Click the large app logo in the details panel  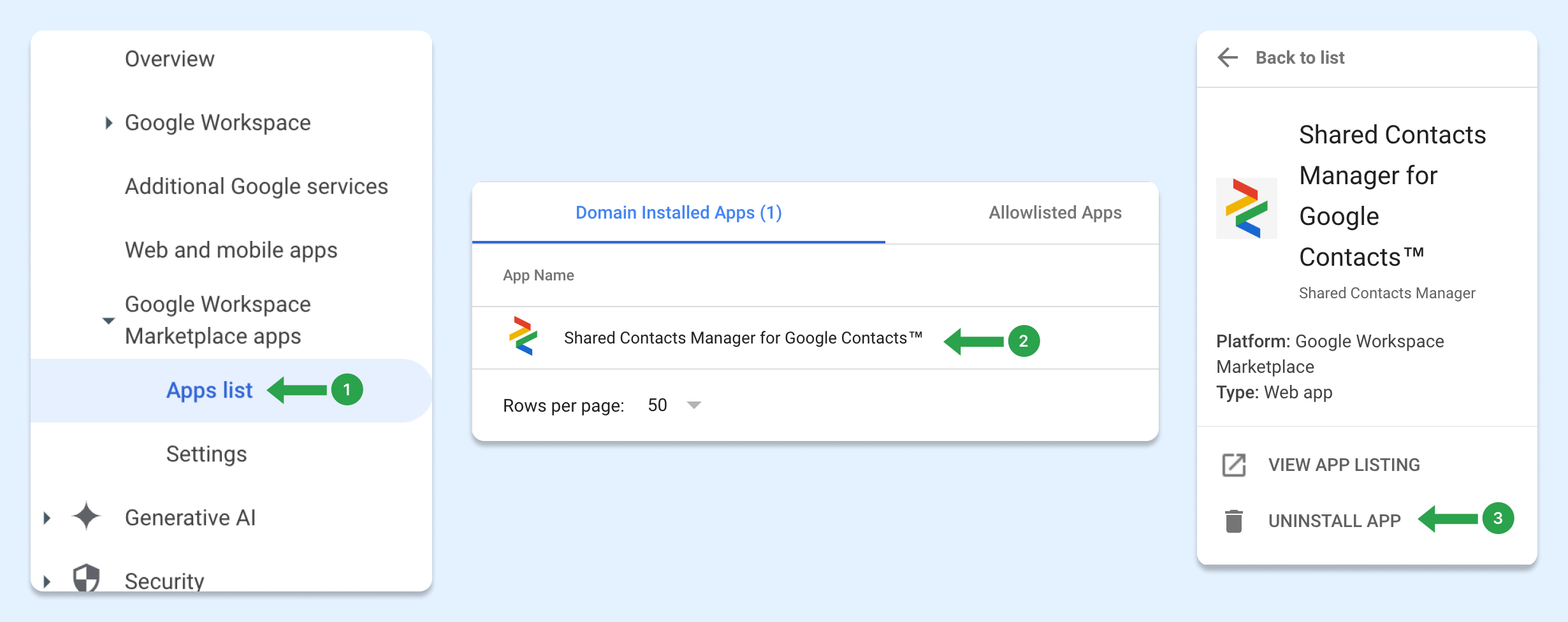1246,208
